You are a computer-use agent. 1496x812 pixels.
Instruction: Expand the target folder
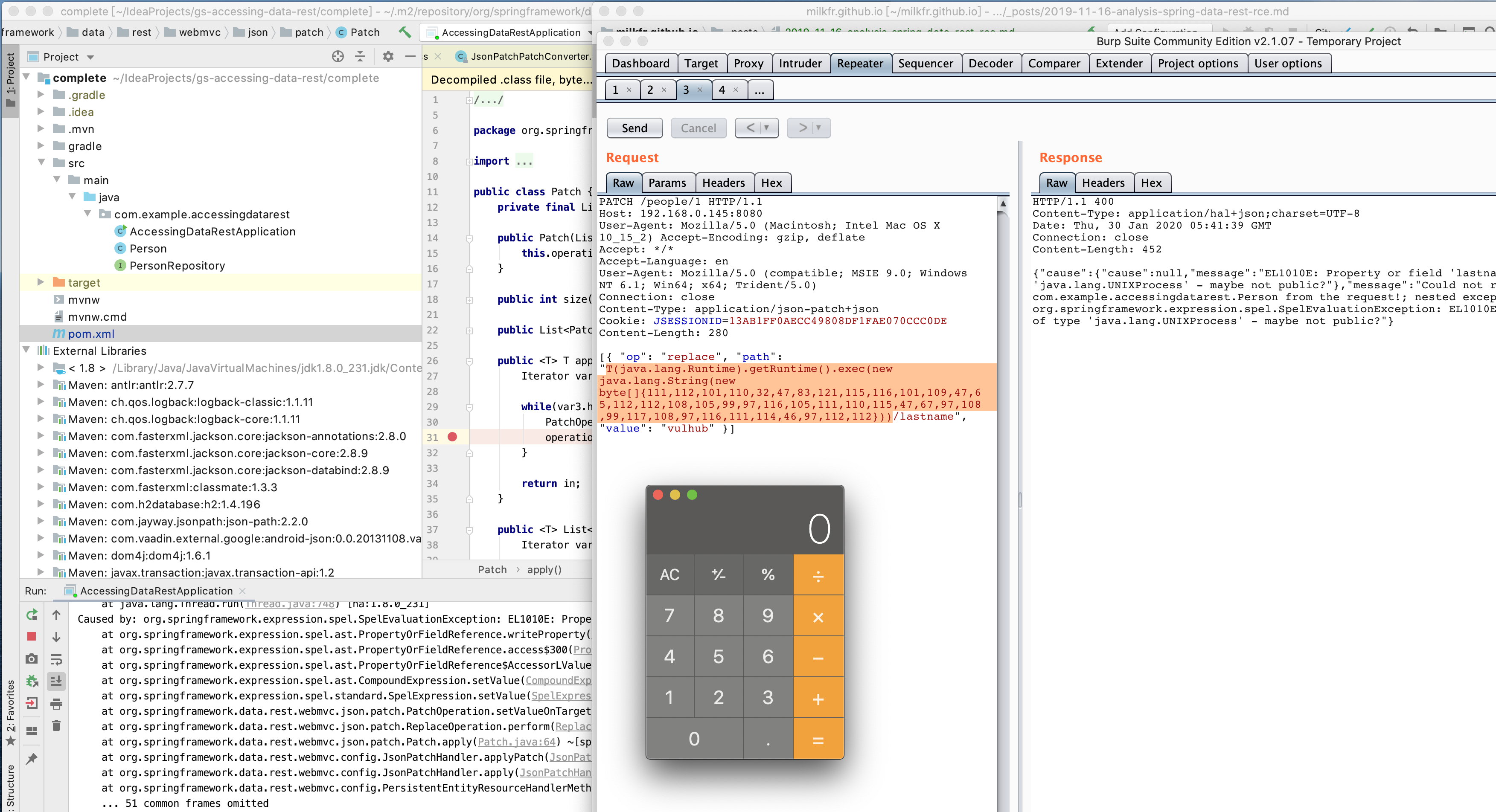pyautogui.click(x=41, y=282)
